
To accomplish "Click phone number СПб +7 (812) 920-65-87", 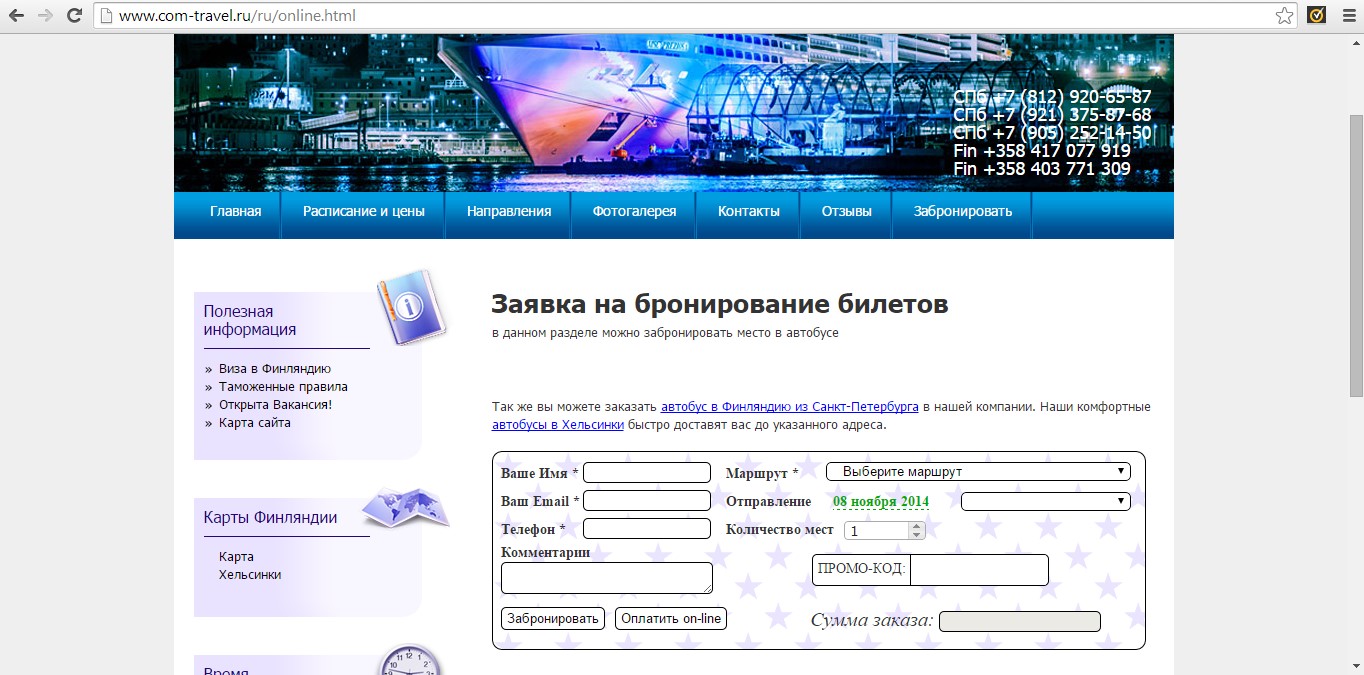I will 1052,97.
